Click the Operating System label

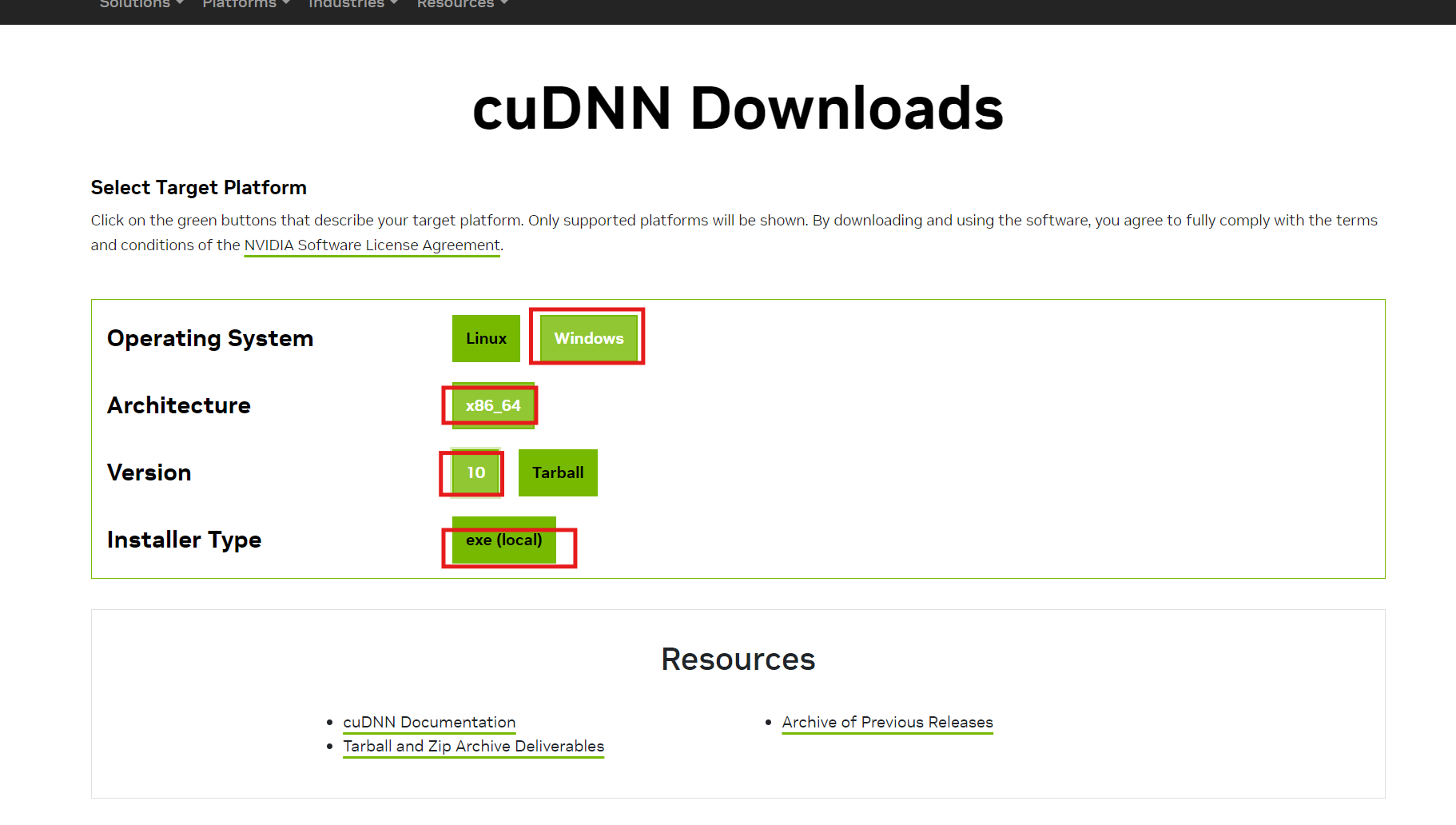210,339
